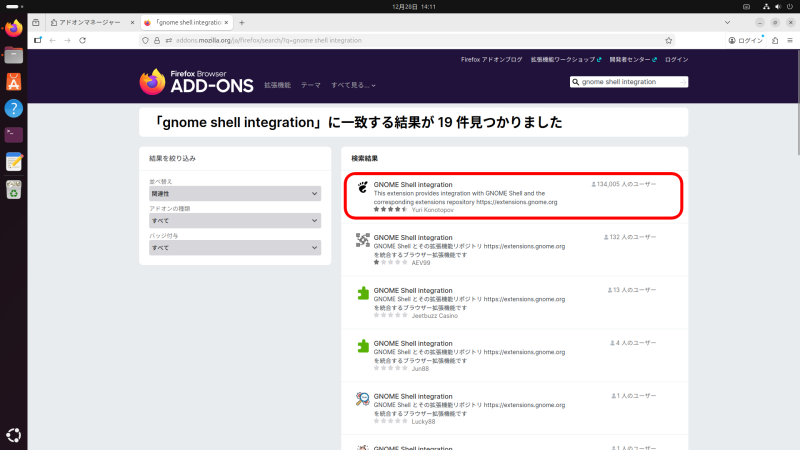Click the icon of the AEV99 result
This screenshot has height=450, width=800.
coord(363,240)
